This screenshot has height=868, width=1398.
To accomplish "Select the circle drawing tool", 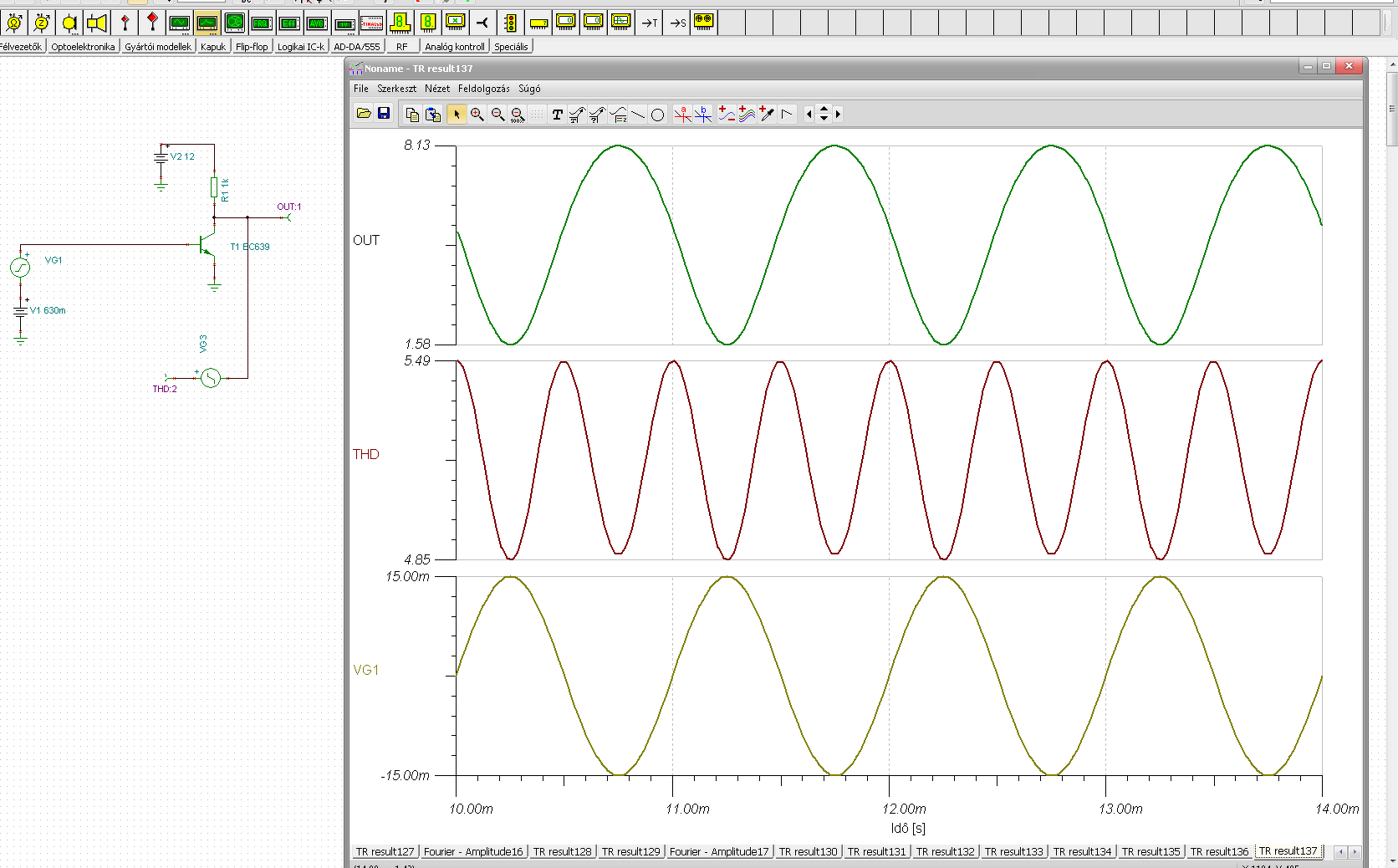I will click(657, 115).
